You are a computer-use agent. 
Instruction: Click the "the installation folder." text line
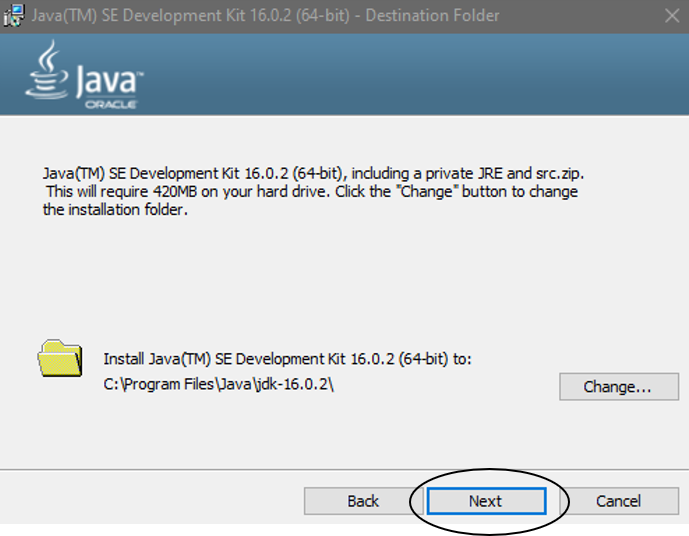tap(116, 210)
